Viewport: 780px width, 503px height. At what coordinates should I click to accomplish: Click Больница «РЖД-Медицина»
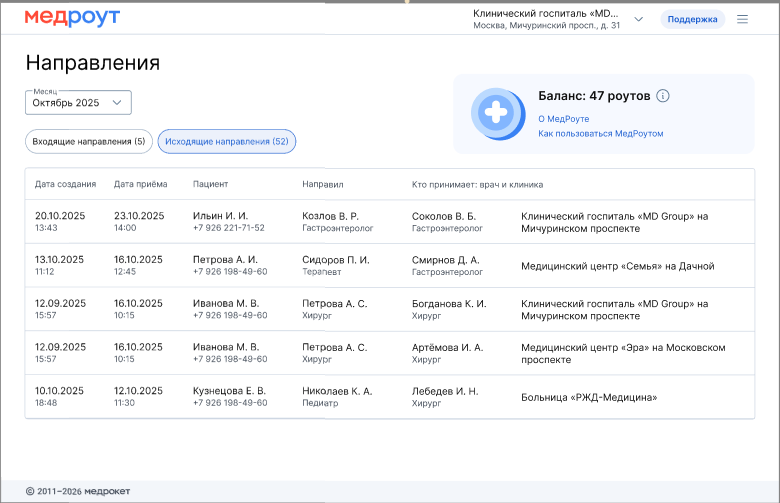(589, 398)
